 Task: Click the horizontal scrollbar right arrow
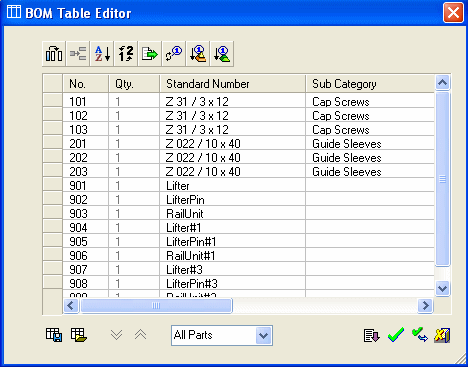[x=425, y=305]
